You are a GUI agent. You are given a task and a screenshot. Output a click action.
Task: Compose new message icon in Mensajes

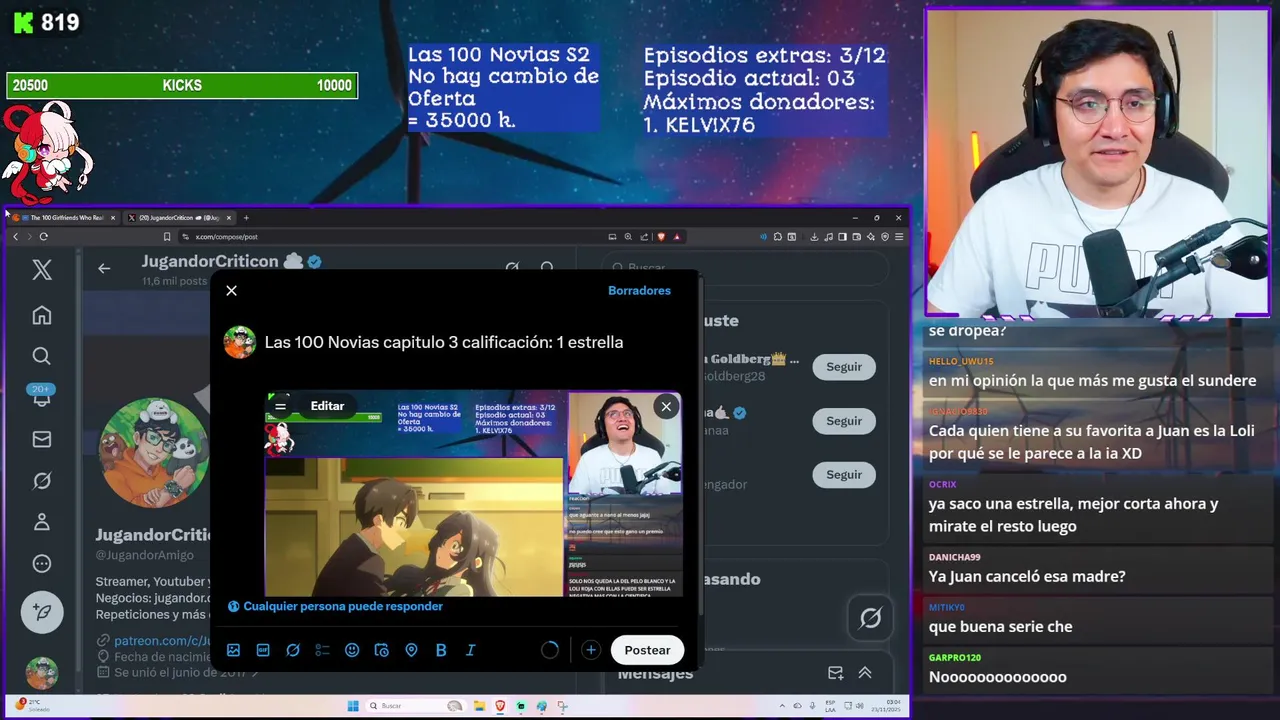835,673
